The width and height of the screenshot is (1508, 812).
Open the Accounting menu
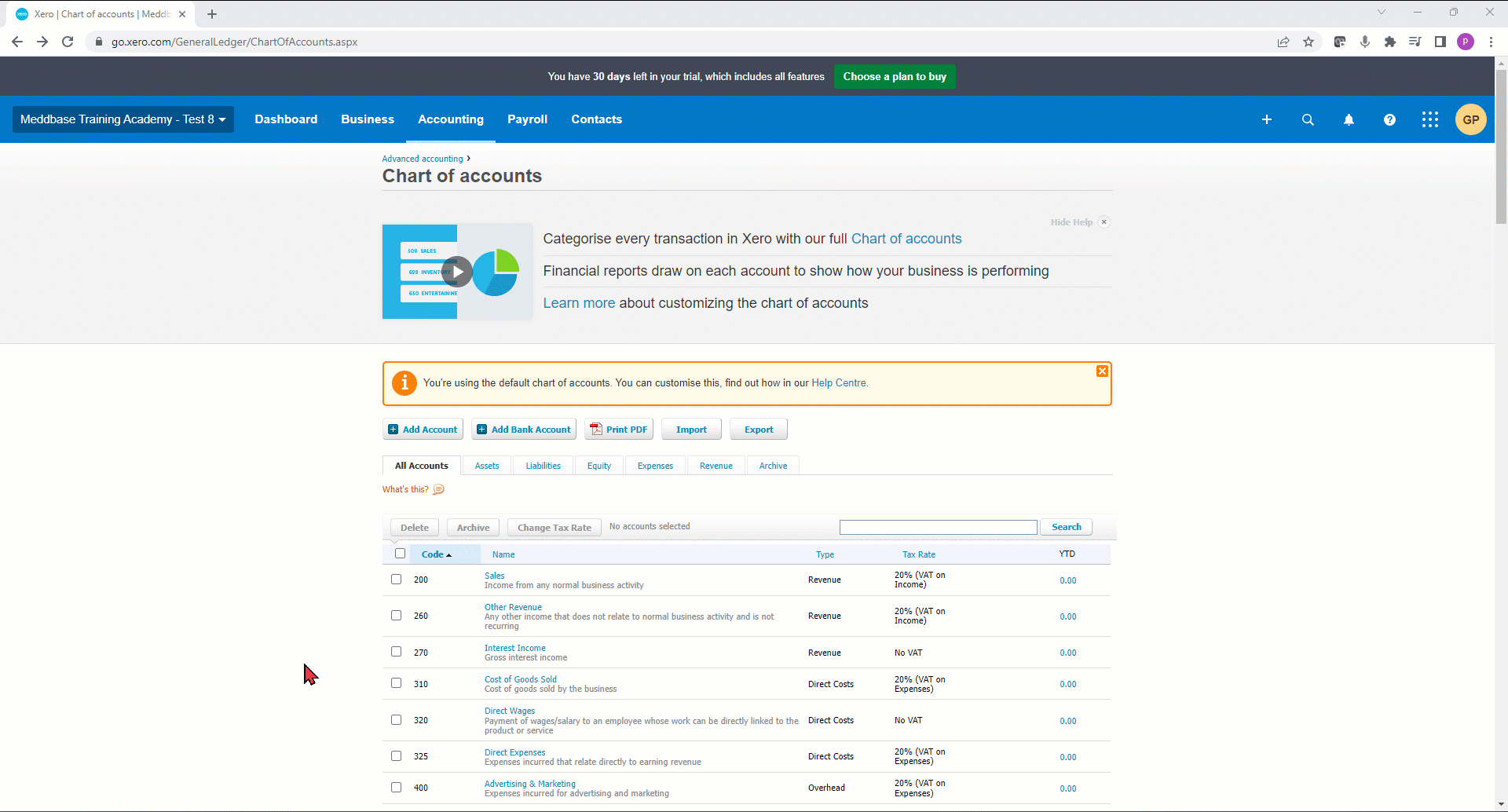click(x=451, y=119)
